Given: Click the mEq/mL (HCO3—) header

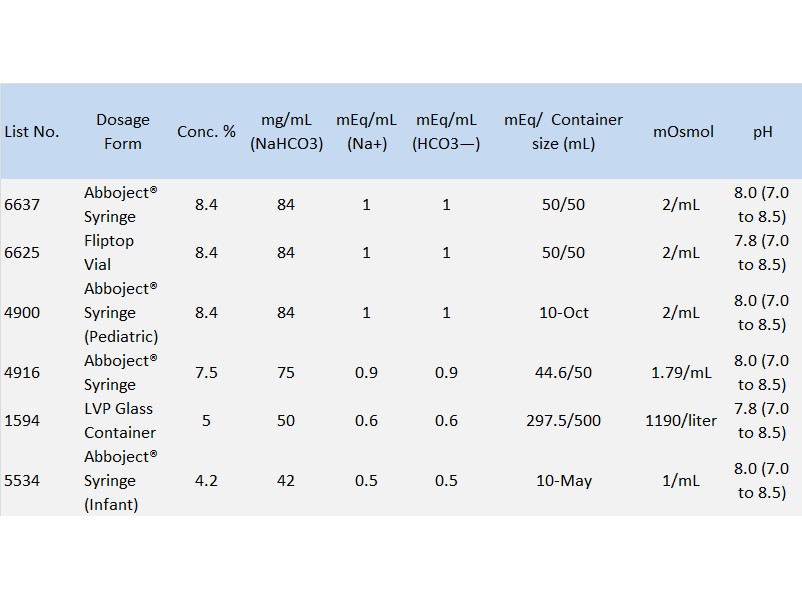Looking at the screenshot, I should (x=446, y=131).
